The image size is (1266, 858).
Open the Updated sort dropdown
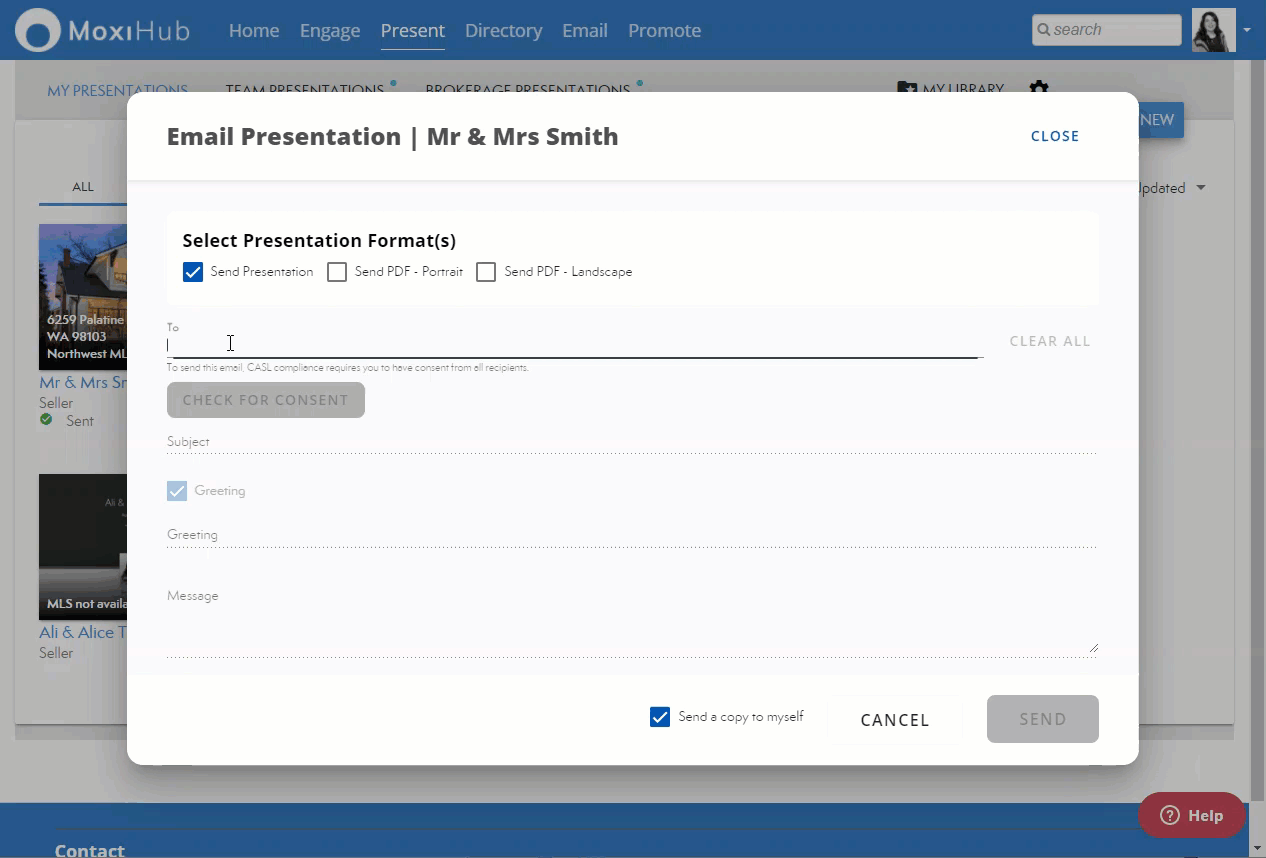tap(1171, 188)
